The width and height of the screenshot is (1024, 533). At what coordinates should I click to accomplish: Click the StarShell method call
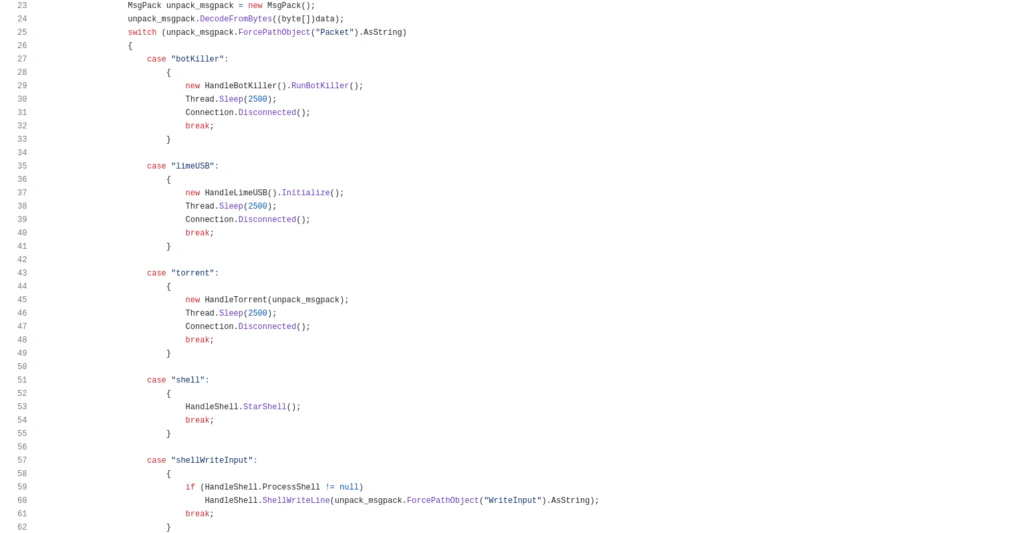click(x=264, y=407)
